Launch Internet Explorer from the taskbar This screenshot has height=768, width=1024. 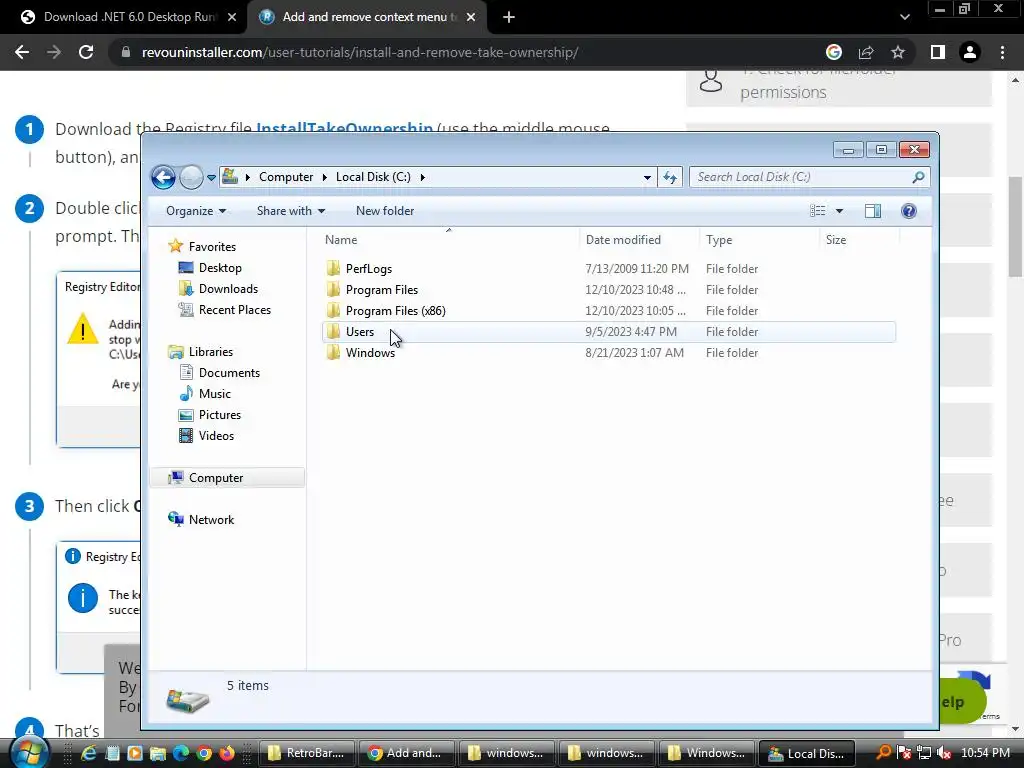click(88, 753)
